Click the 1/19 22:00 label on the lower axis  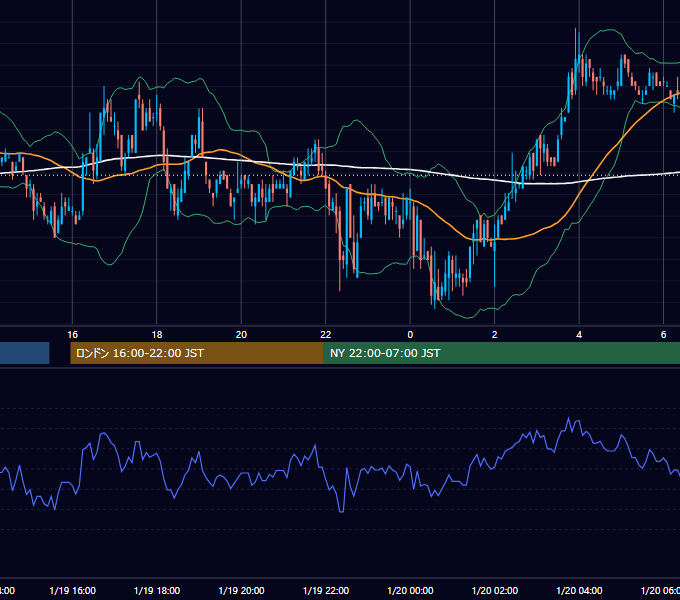click(326, 591)
